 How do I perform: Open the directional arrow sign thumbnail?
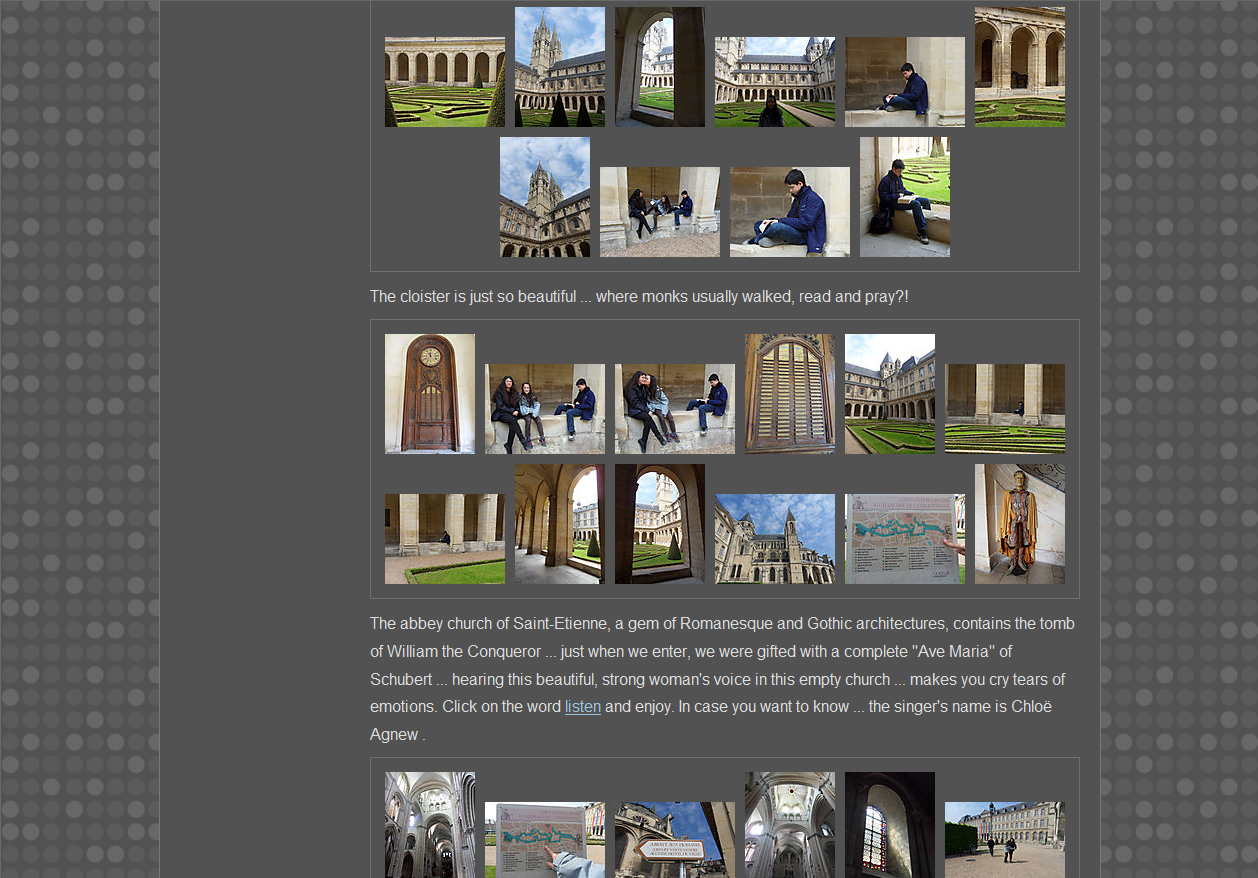(x=674, y=839)
